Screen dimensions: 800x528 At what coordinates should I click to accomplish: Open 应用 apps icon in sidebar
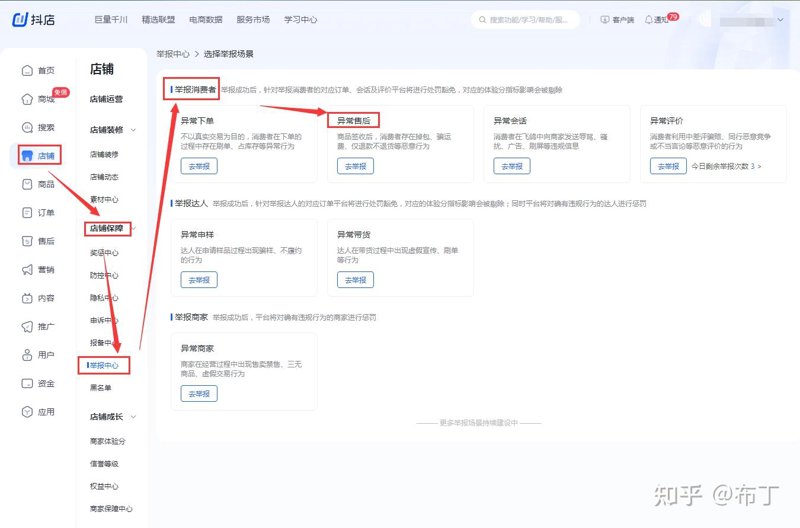27,412
